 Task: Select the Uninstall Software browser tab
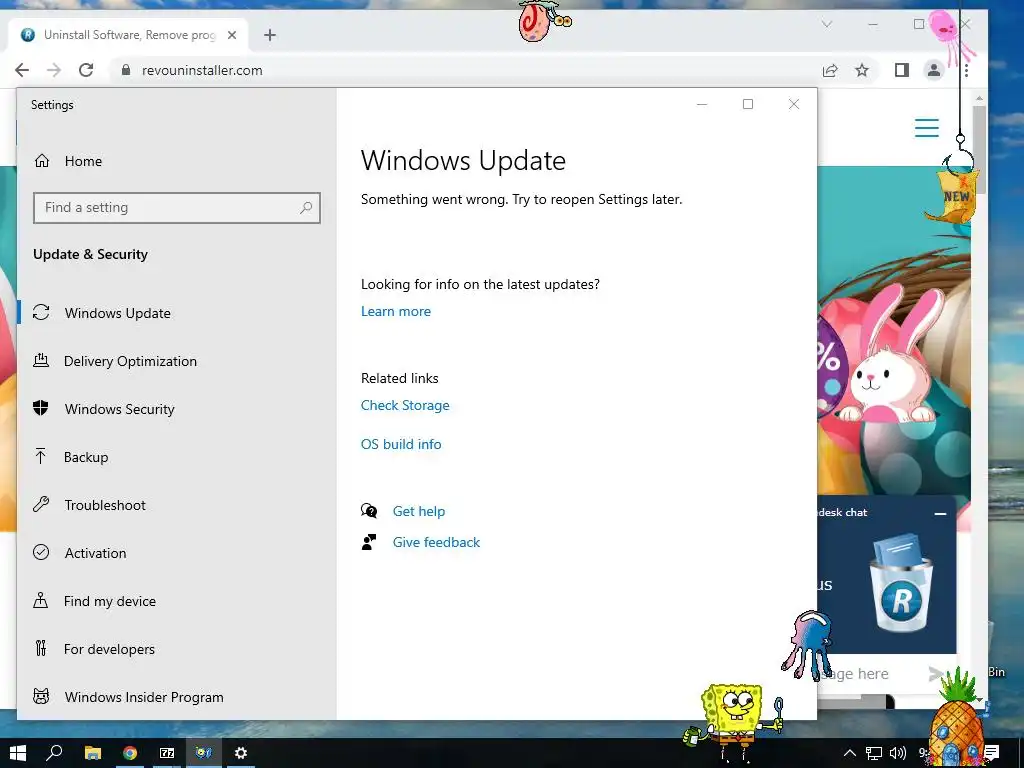click(x=129, y=35)
